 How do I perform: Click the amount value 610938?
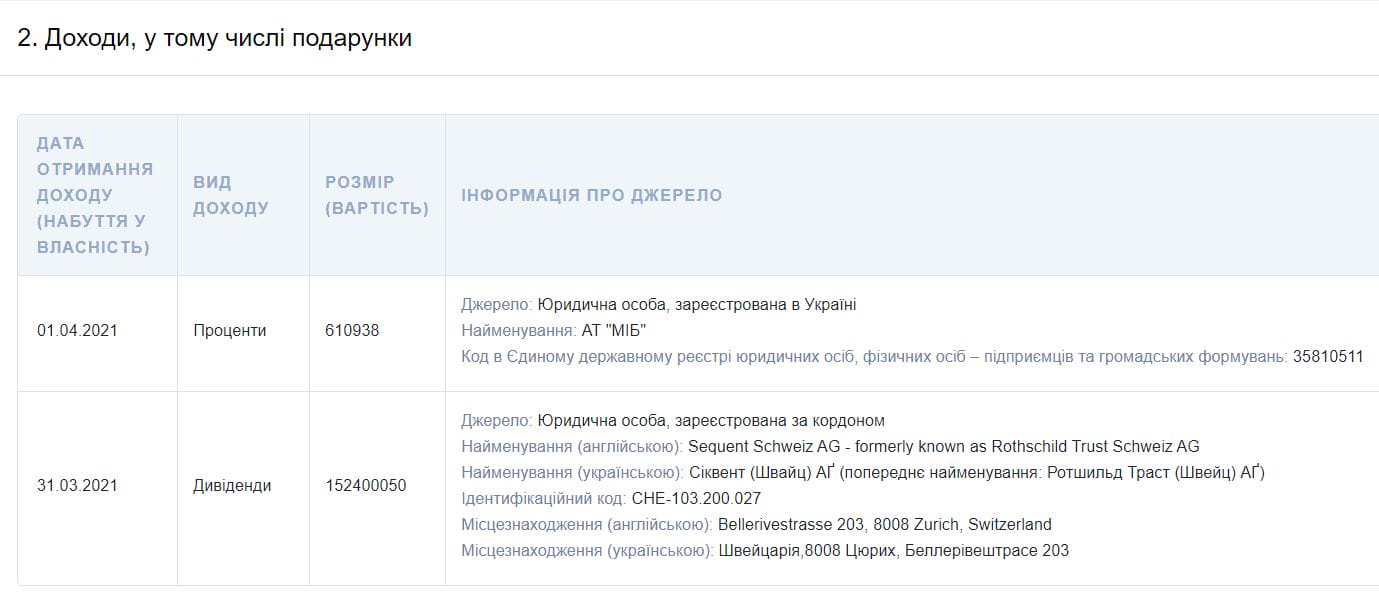click(x=352, y=330)
